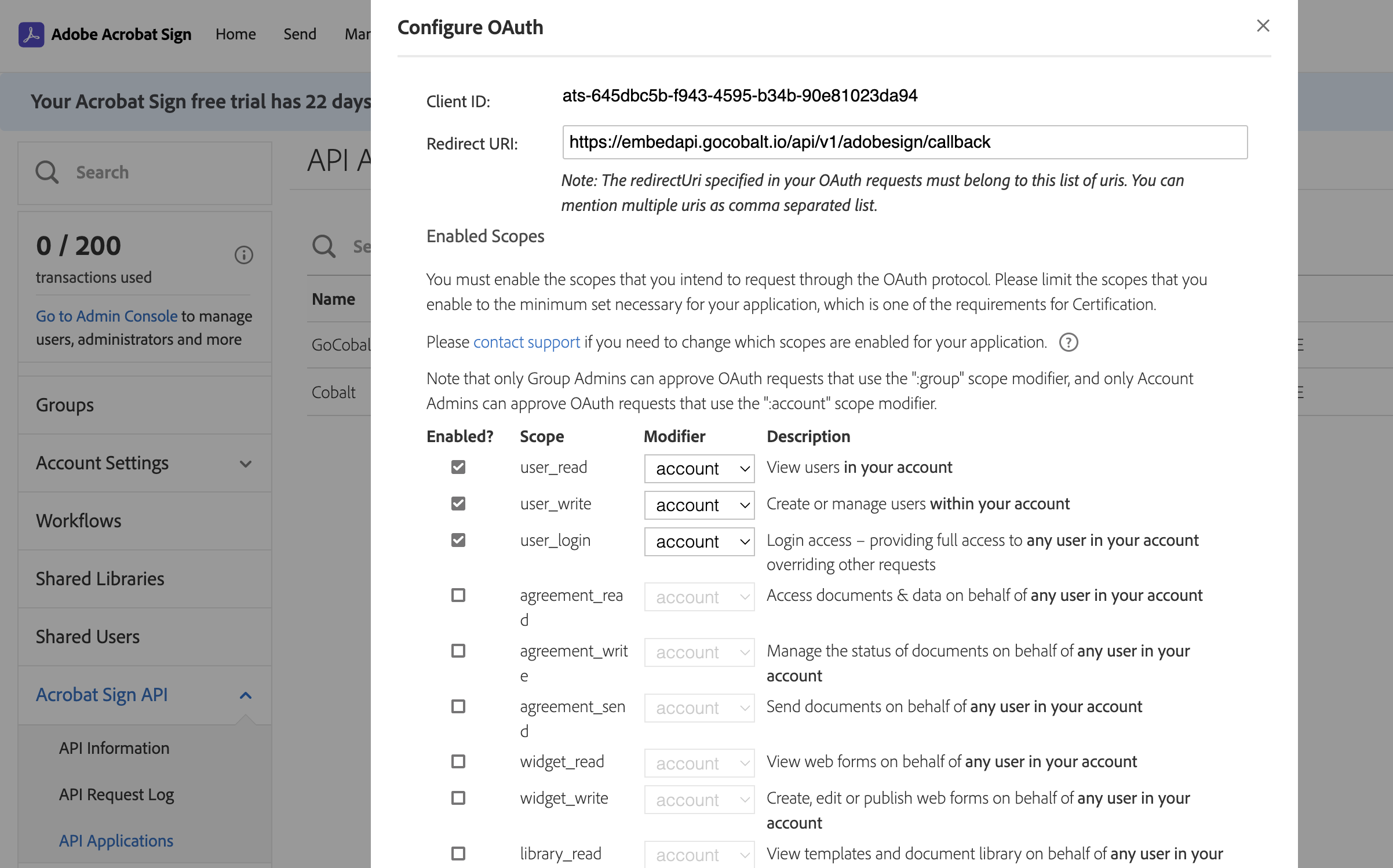Open the info icon next to transactions used

click(x=244, y=255)
